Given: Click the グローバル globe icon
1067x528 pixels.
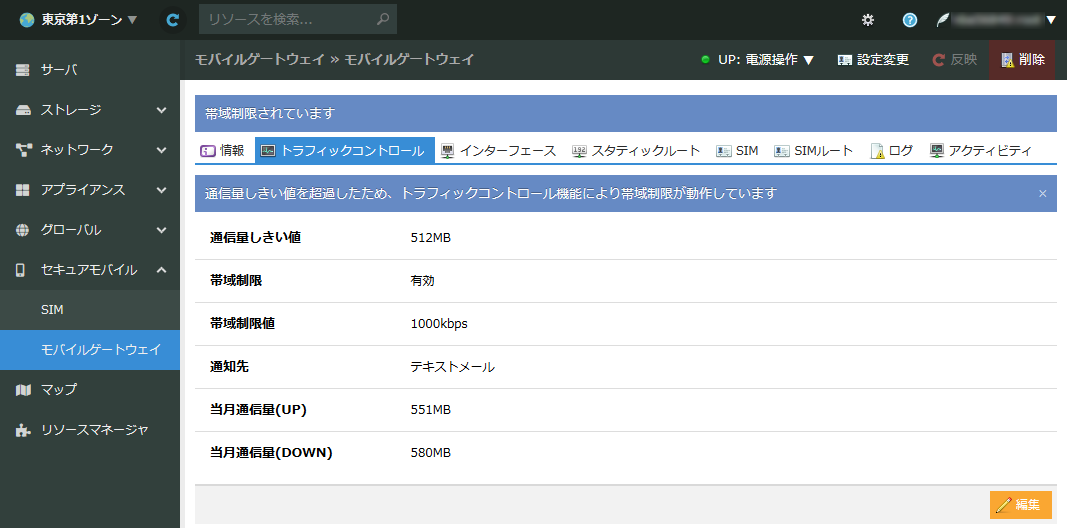Looking at the screenshot, I should click(x=23, y=230).
